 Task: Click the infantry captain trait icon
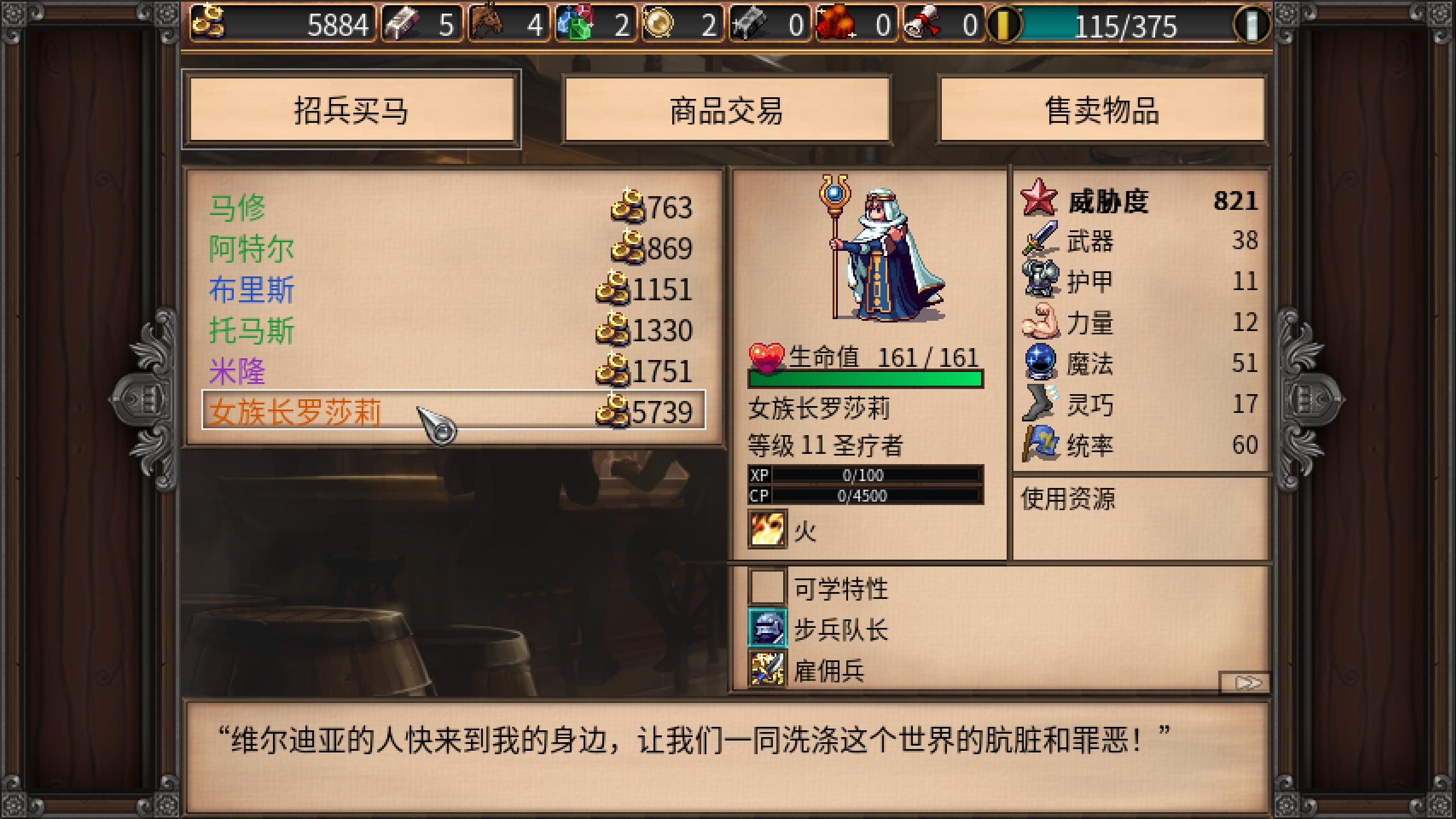point(767,628)
